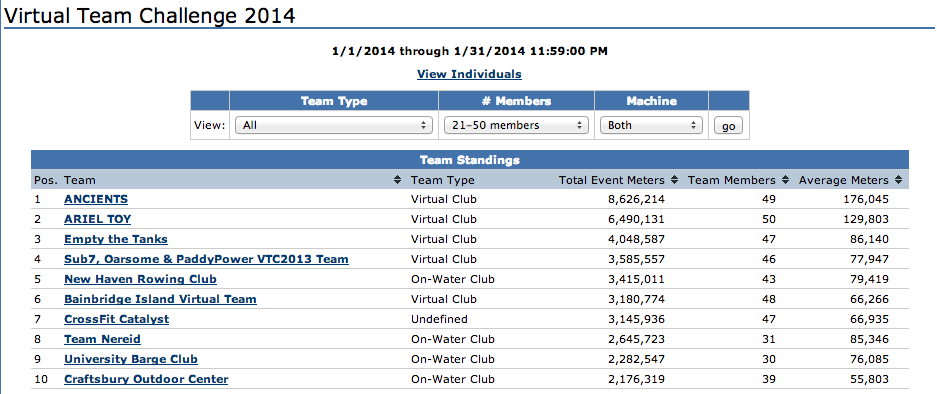Open the ANCIENTS team link
937x394 pixels.
tap(96, 199)
